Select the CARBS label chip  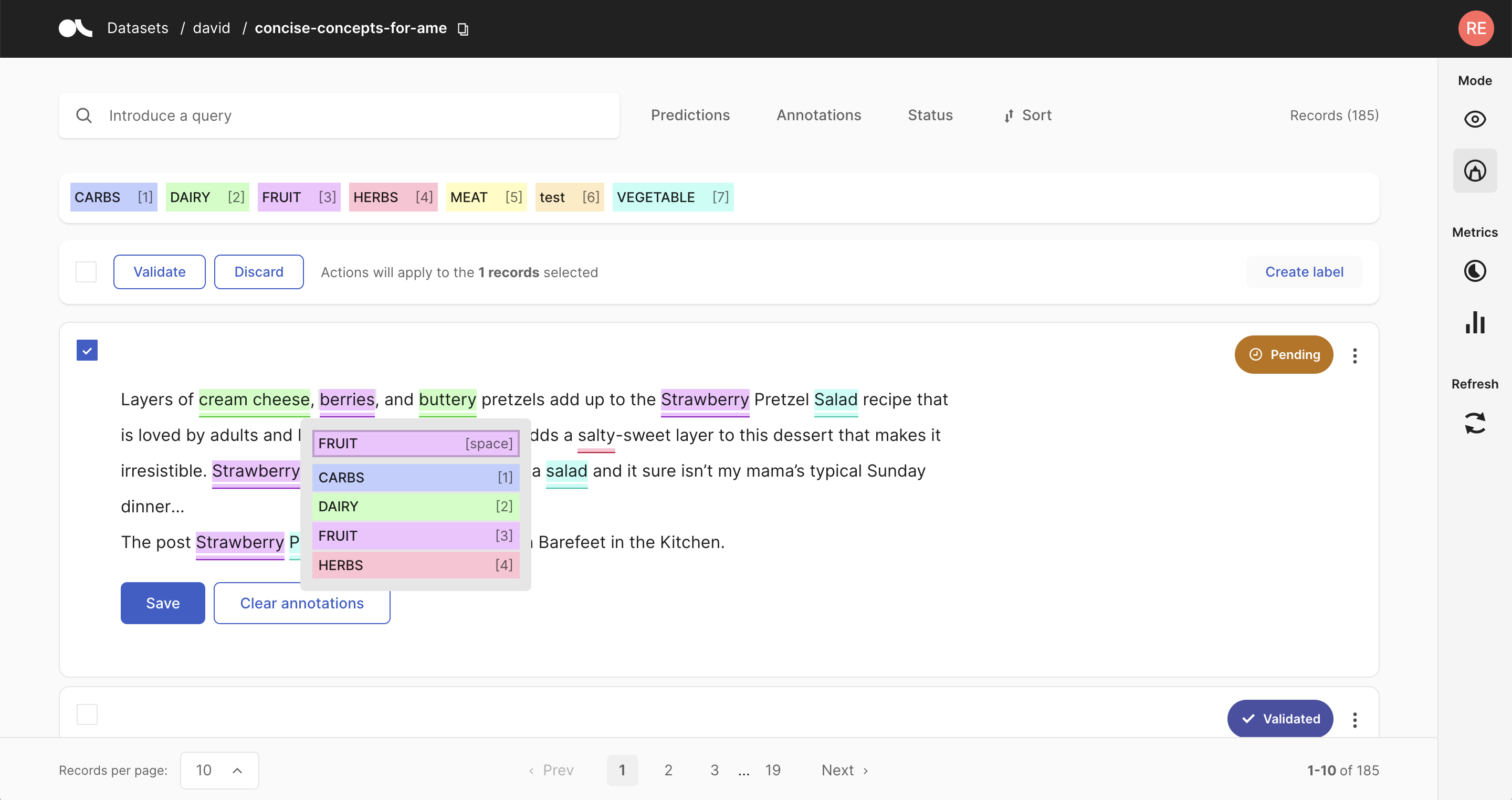pos(114,197)
